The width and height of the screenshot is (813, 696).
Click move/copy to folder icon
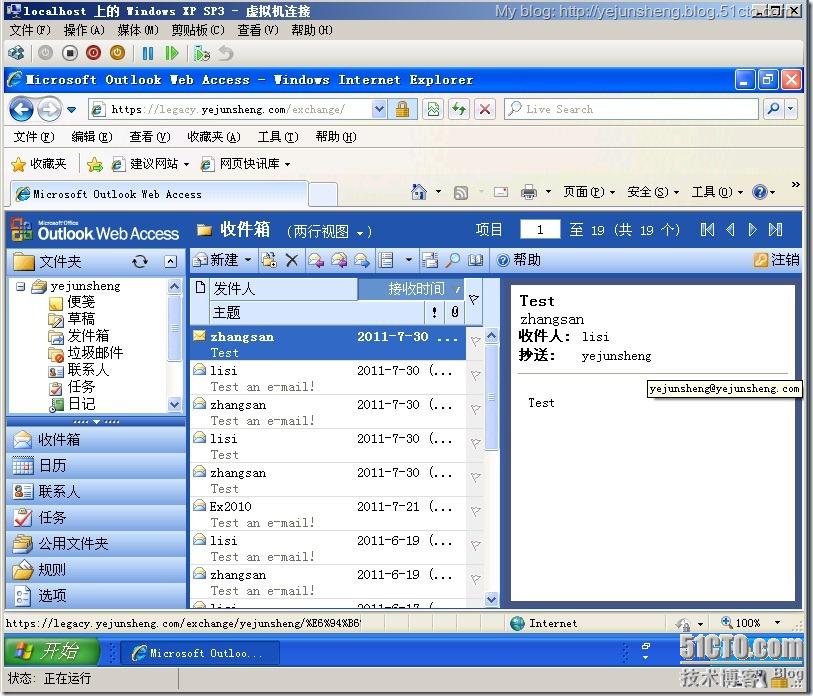tap(269, 260)
